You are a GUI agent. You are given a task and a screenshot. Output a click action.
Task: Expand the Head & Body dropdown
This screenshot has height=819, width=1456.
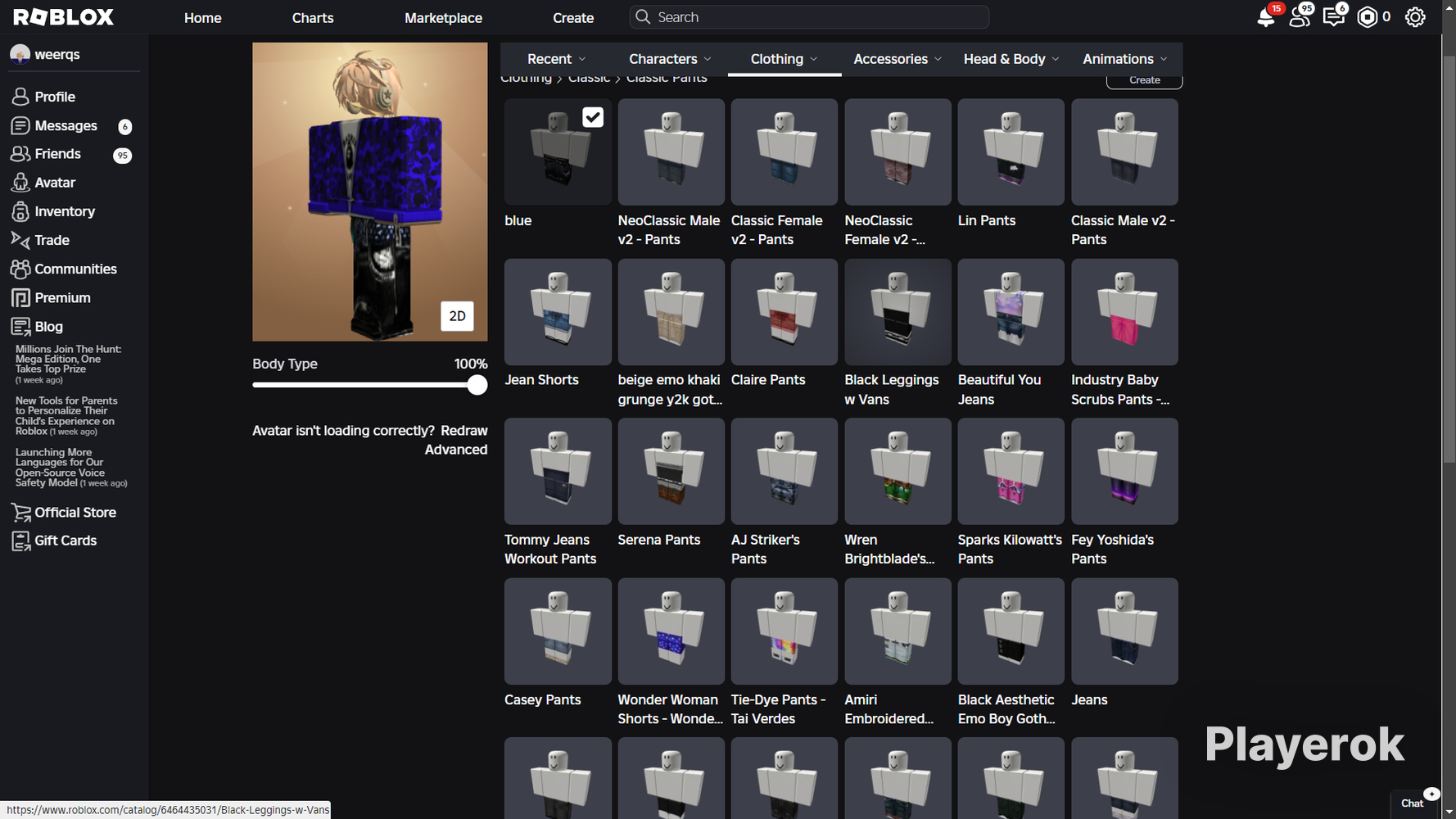1011,59
